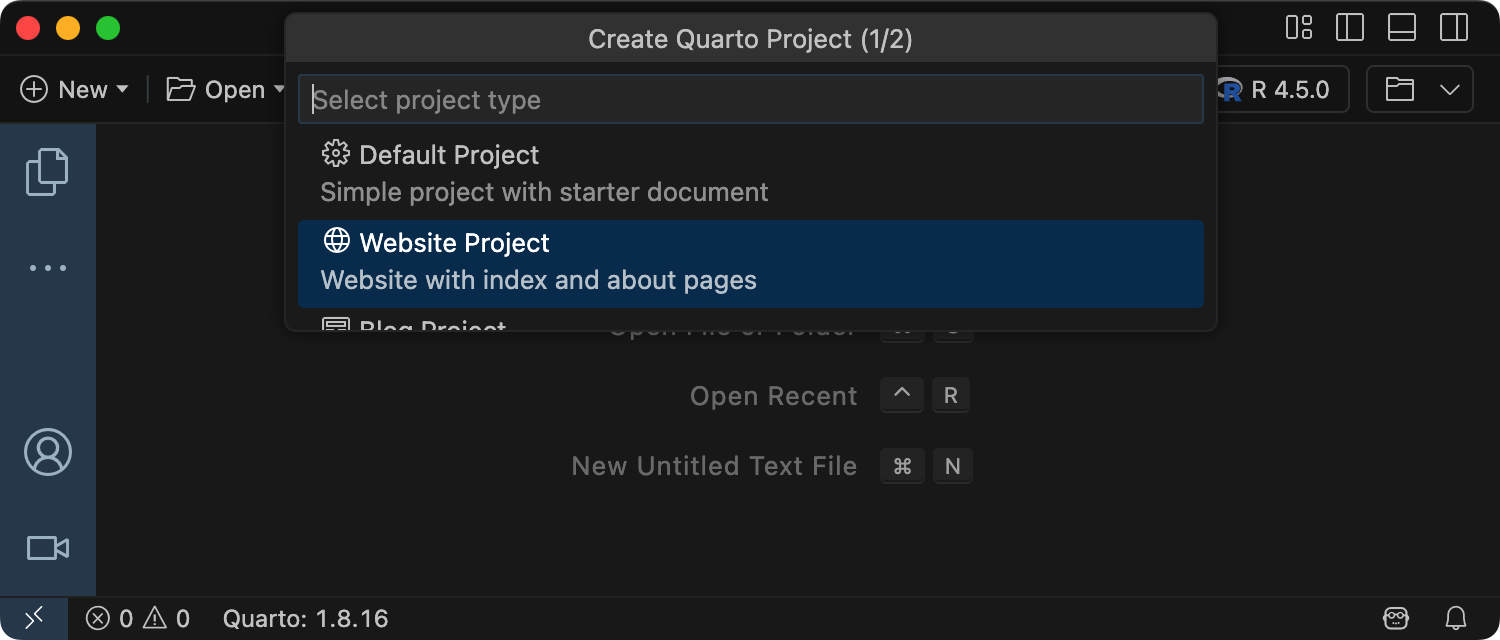Click the errors and warnings counter
1500x640 pixels.
138,618
